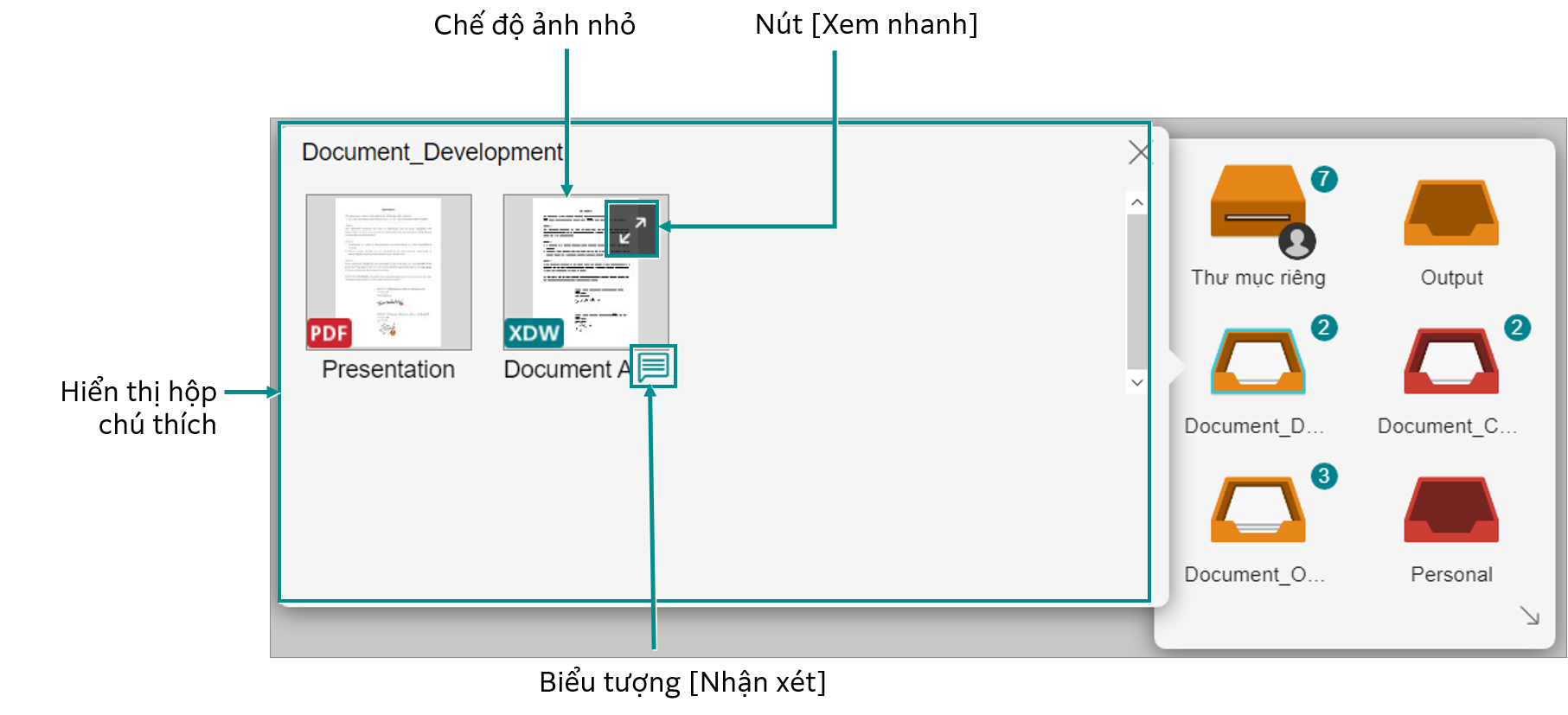Open the Document_C... red tray icon

click(x=1451, y=361)
